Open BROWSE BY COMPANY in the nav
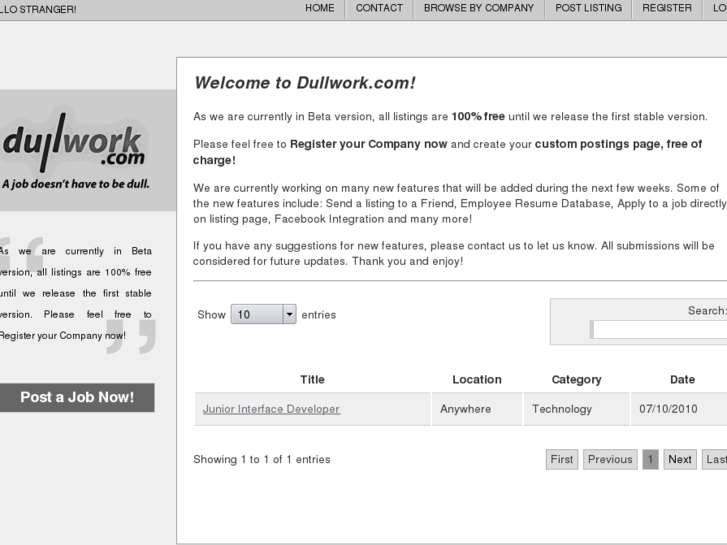 [x=478, y=8]
